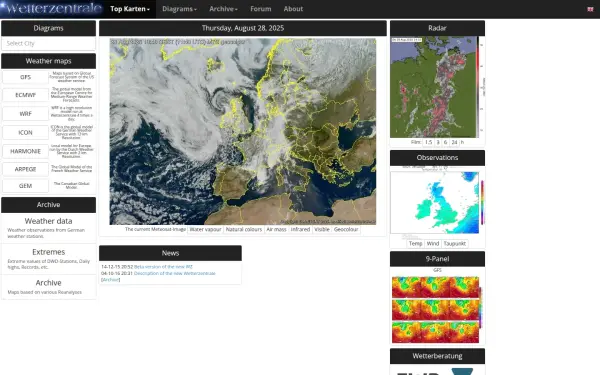The height and width of the screenshot is (375, 600).
Task: Click the language flag icon
Action: [590, 9]
